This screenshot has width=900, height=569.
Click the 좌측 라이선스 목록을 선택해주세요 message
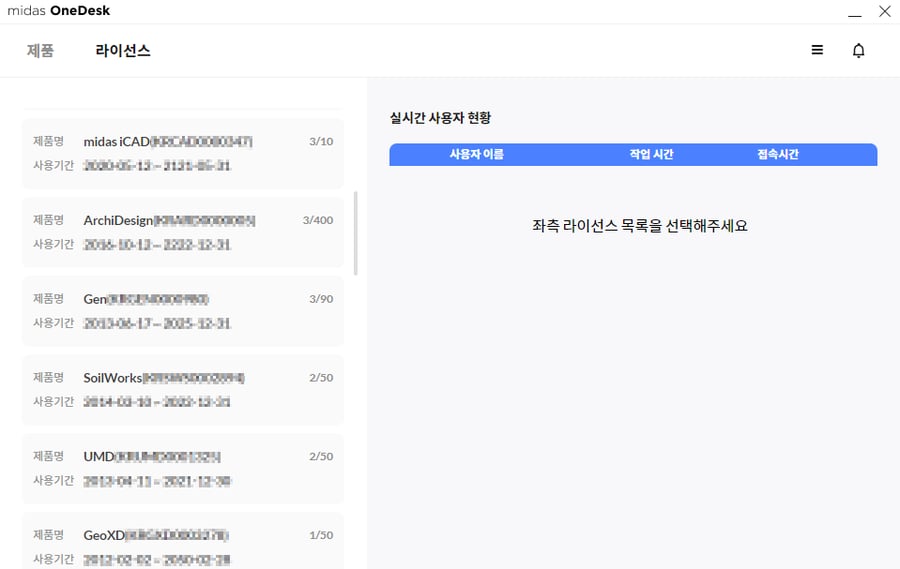coord(640,226)
